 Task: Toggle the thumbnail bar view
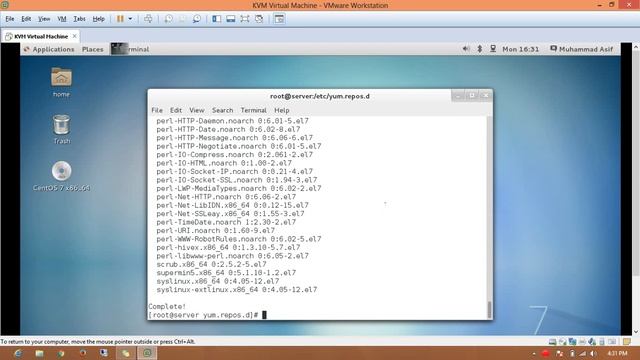coord(231,19)
